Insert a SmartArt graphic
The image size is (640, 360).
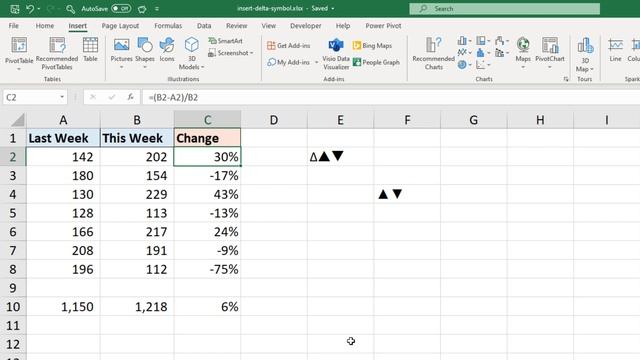click(226, 41)
